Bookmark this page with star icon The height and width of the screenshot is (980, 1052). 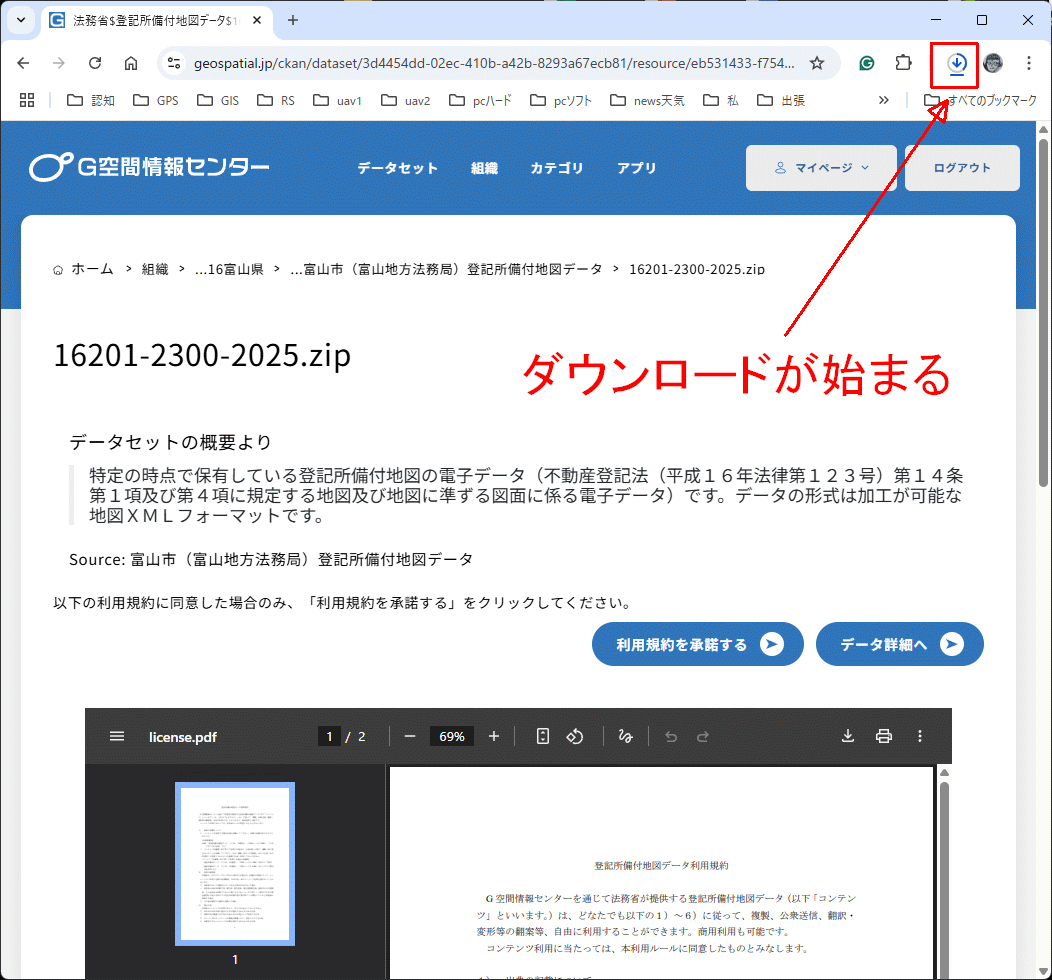(x=817, y=63)
